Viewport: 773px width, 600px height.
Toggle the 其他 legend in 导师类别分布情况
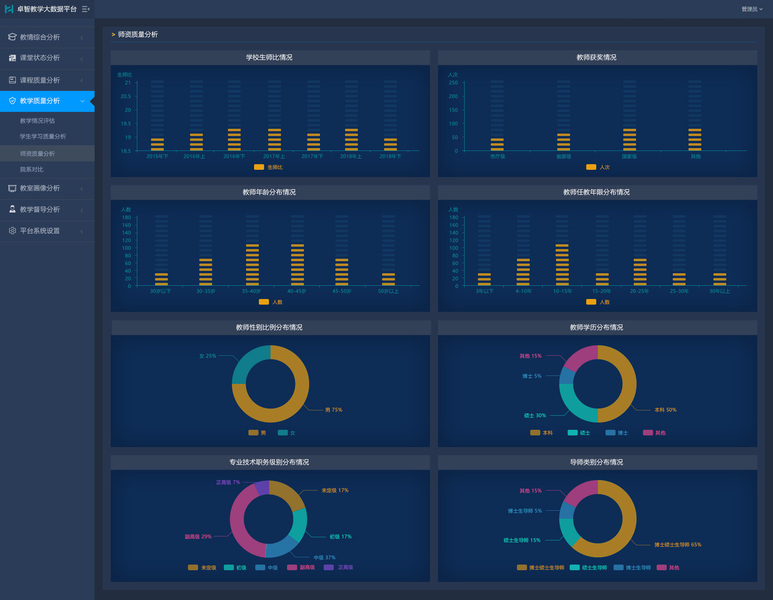pyautogui.click(x=668, y=567)
